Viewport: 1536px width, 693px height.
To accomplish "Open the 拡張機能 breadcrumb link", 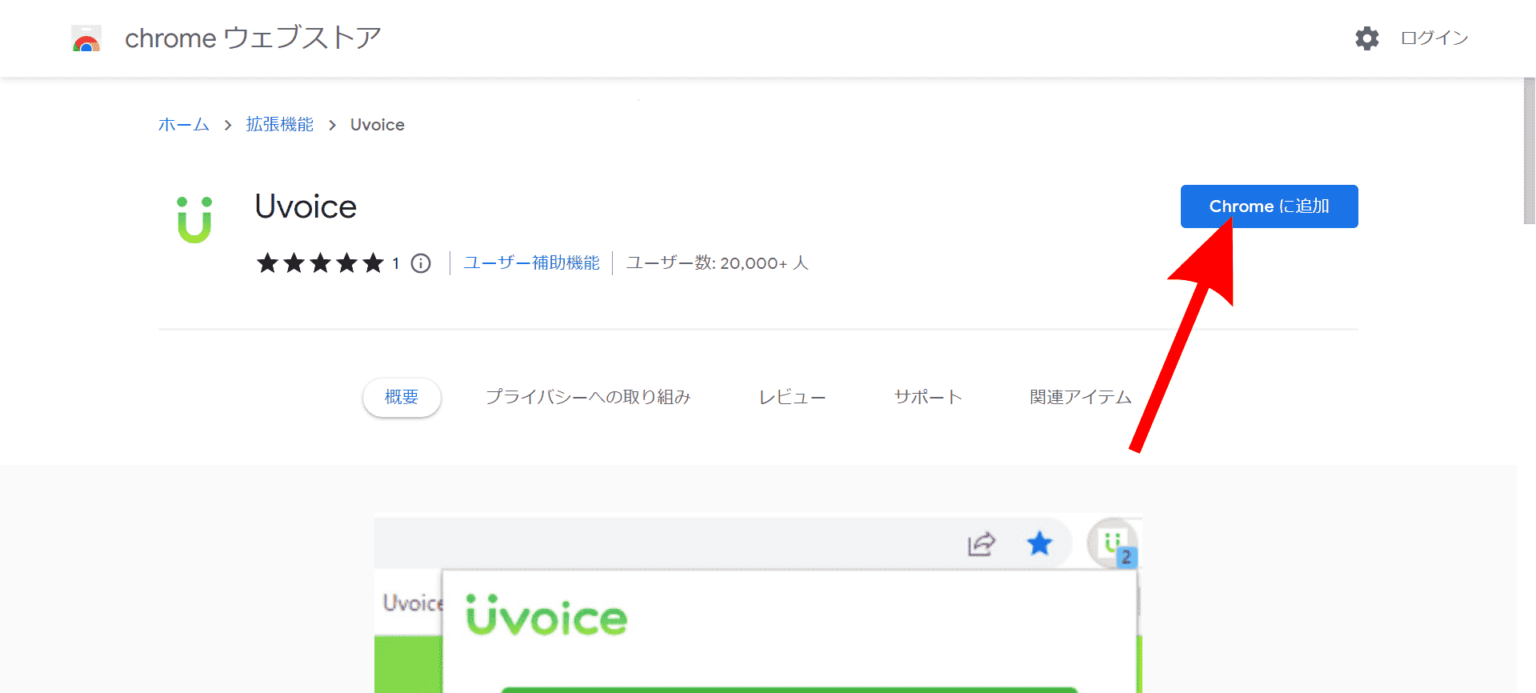I will click(x=280, y=124).
